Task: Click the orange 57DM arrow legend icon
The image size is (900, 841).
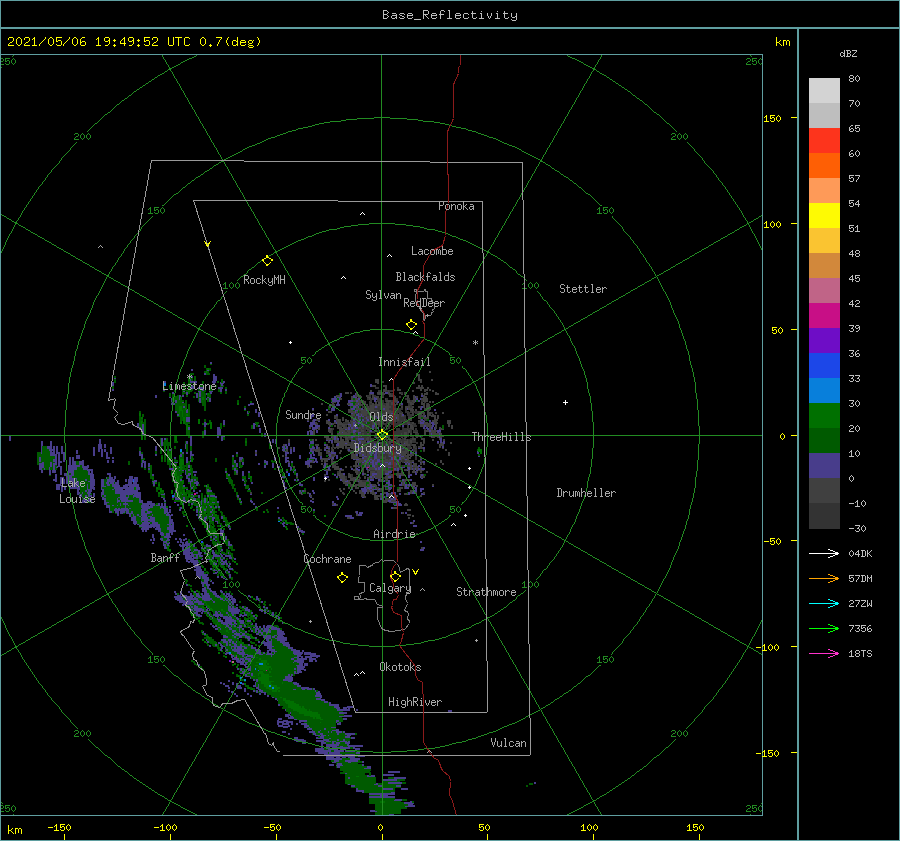Action: [824, 579]
